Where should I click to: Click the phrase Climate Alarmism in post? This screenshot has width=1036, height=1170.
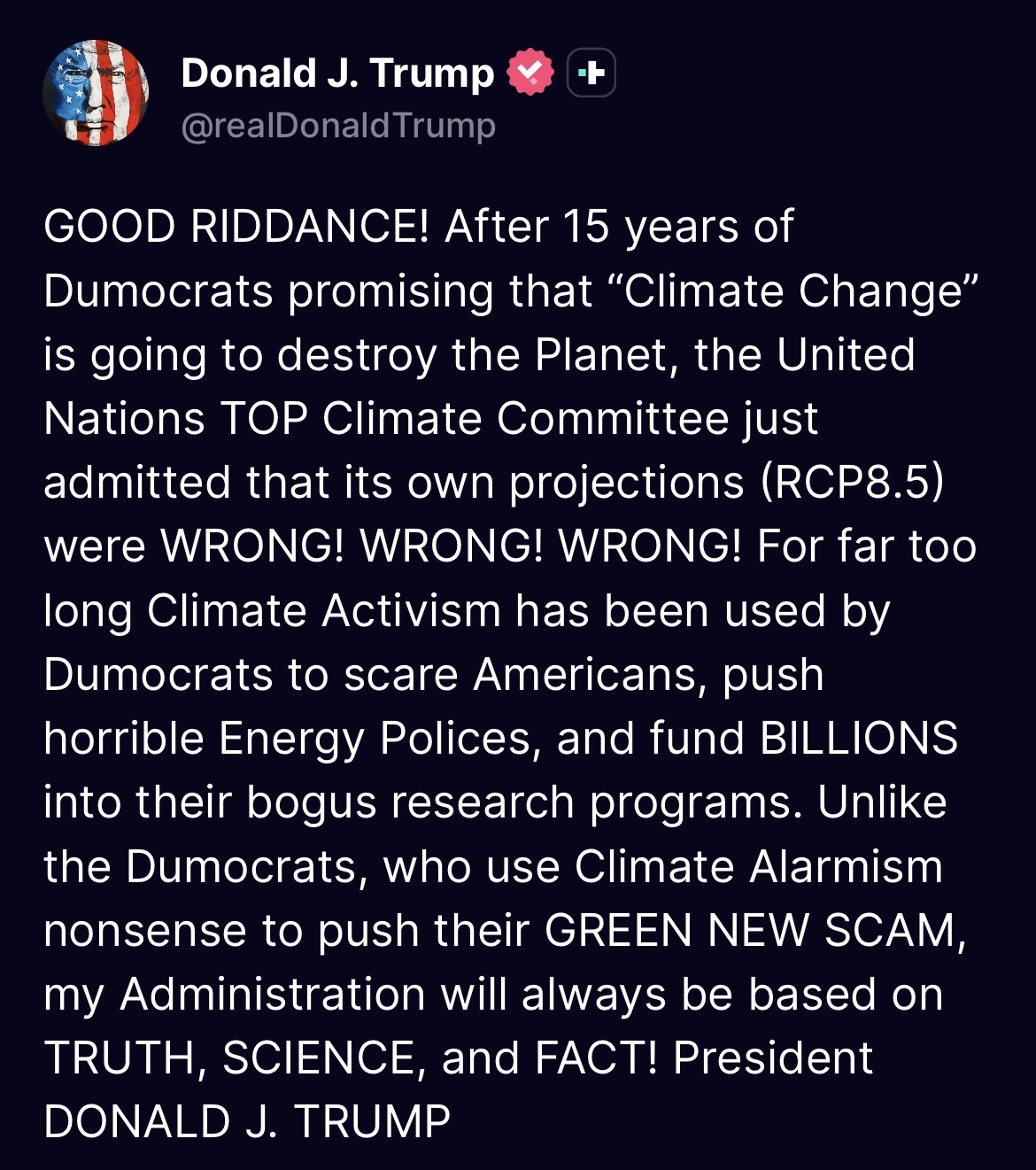pos(759,866)
